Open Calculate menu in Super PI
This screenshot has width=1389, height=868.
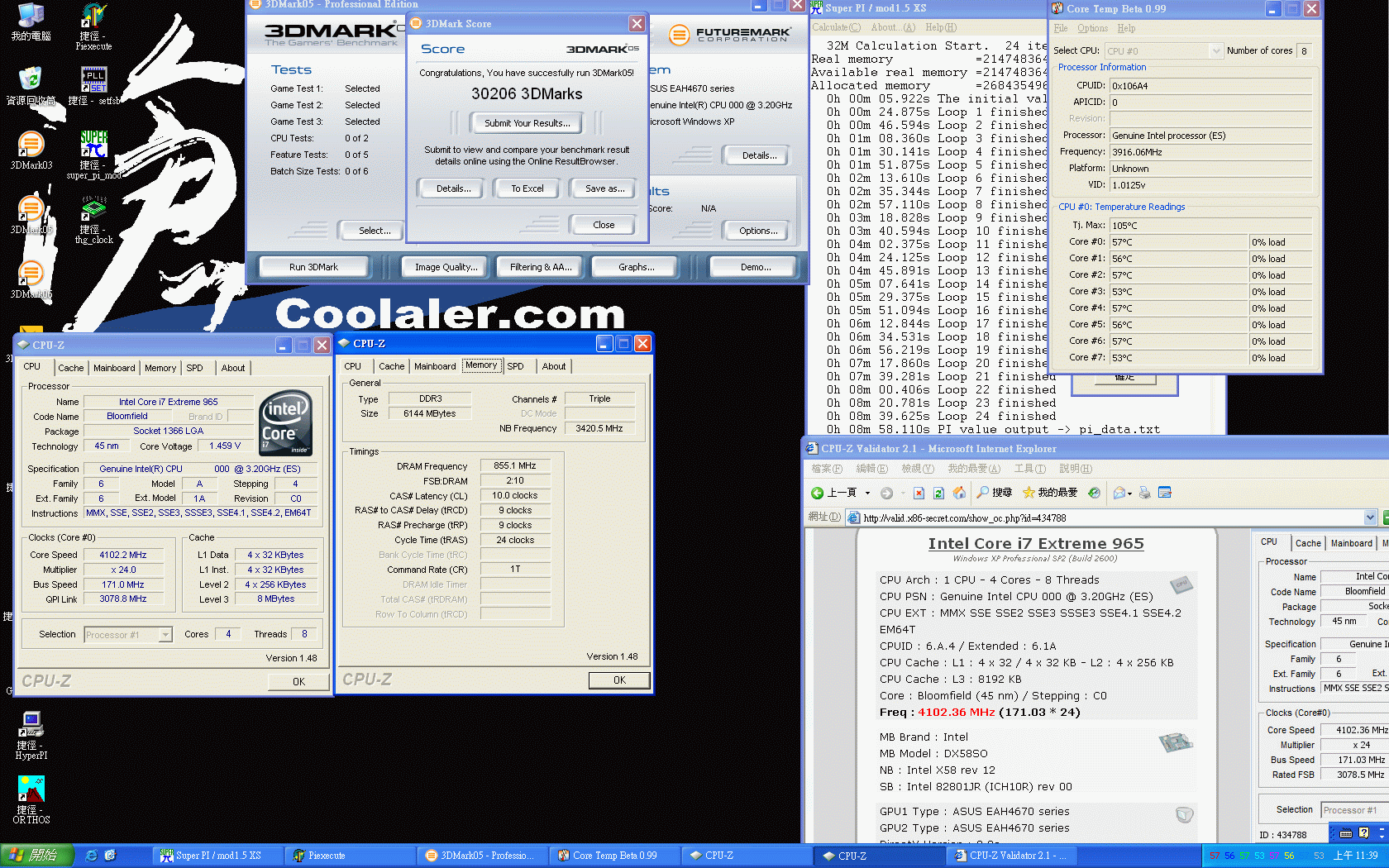(836, 27)
